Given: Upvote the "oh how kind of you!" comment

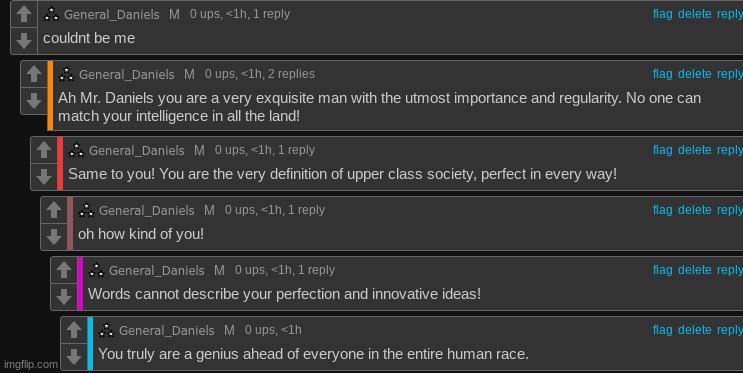Looking at the screenshot, I should (54, 210).
